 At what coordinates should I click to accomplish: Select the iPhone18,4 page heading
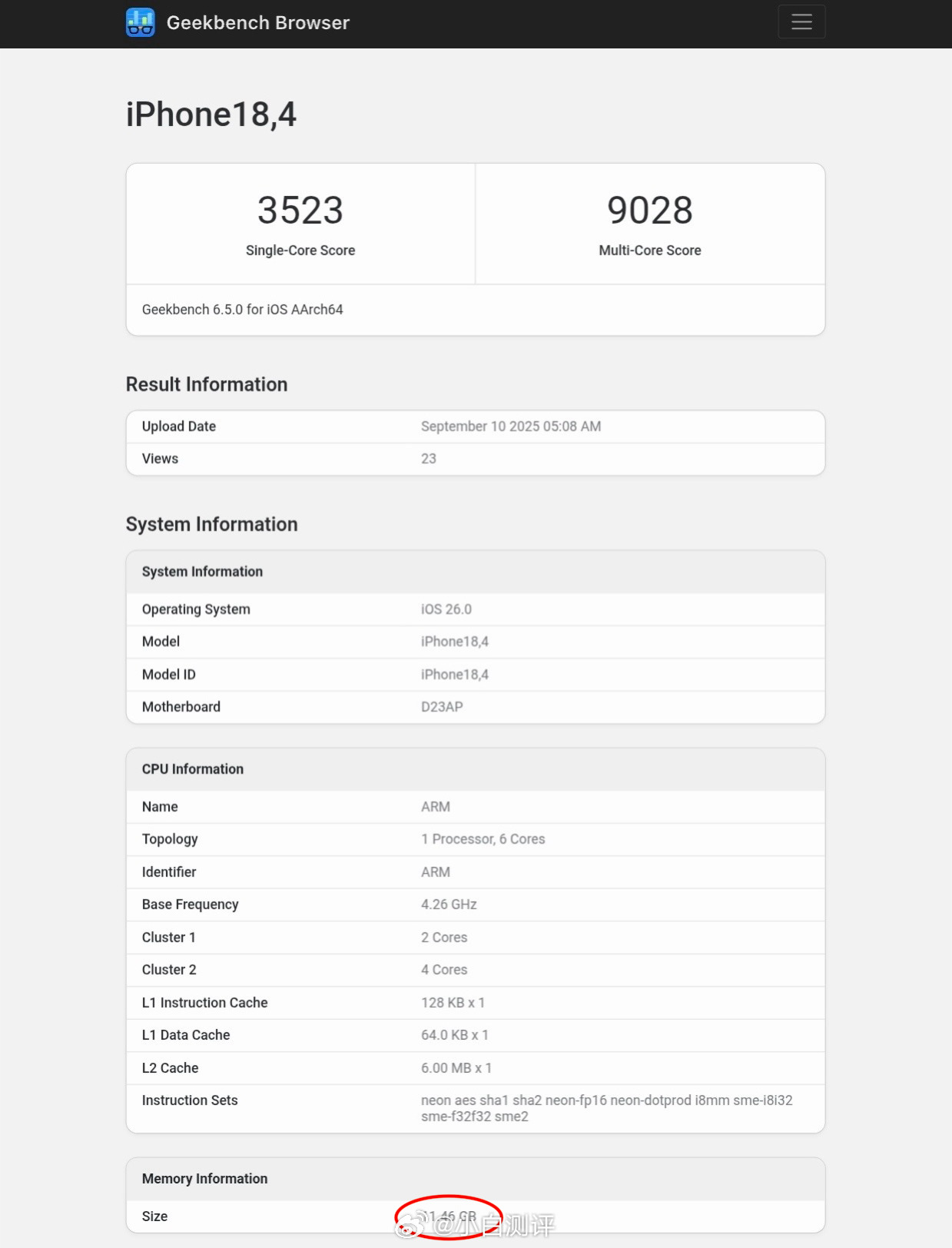211,115
